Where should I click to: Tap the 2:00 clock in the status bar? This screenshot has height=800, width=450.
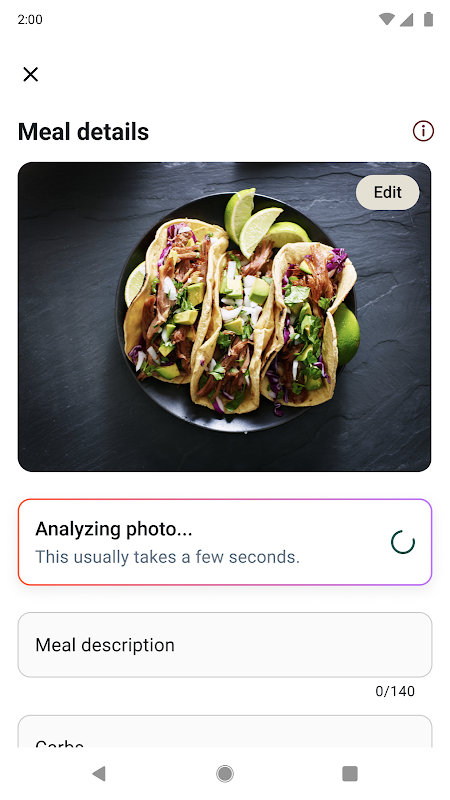click(30, 19)
